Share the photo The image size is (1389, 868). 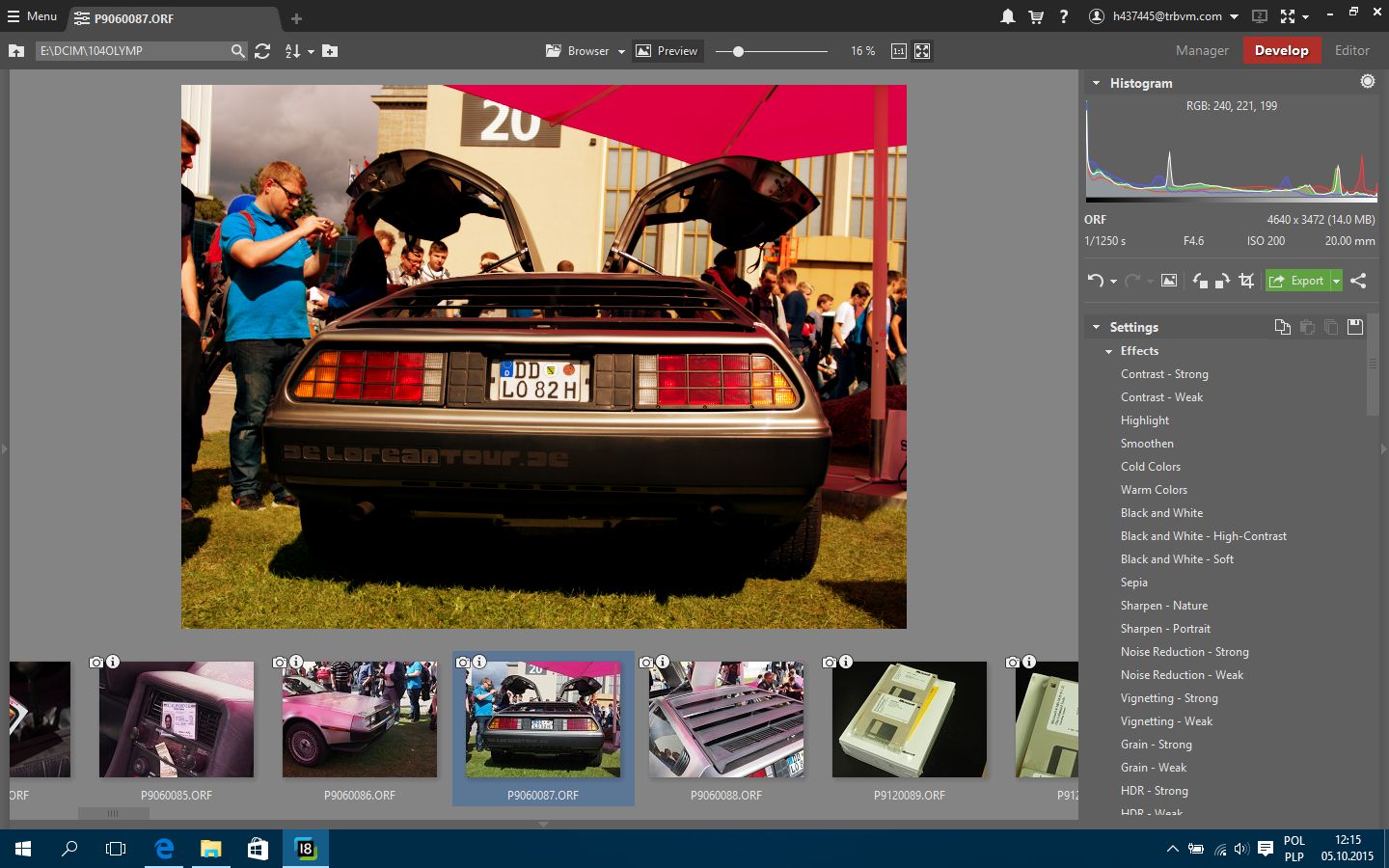(x=1358, y=281)
